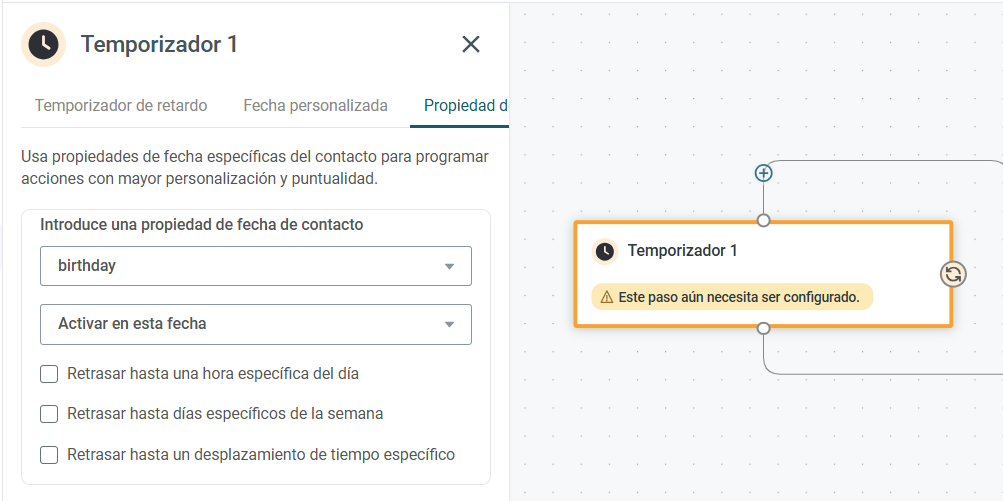1003x501 pixels.
Task: Open the Fecha personalizada tab
Action: (x=315, y=106)
